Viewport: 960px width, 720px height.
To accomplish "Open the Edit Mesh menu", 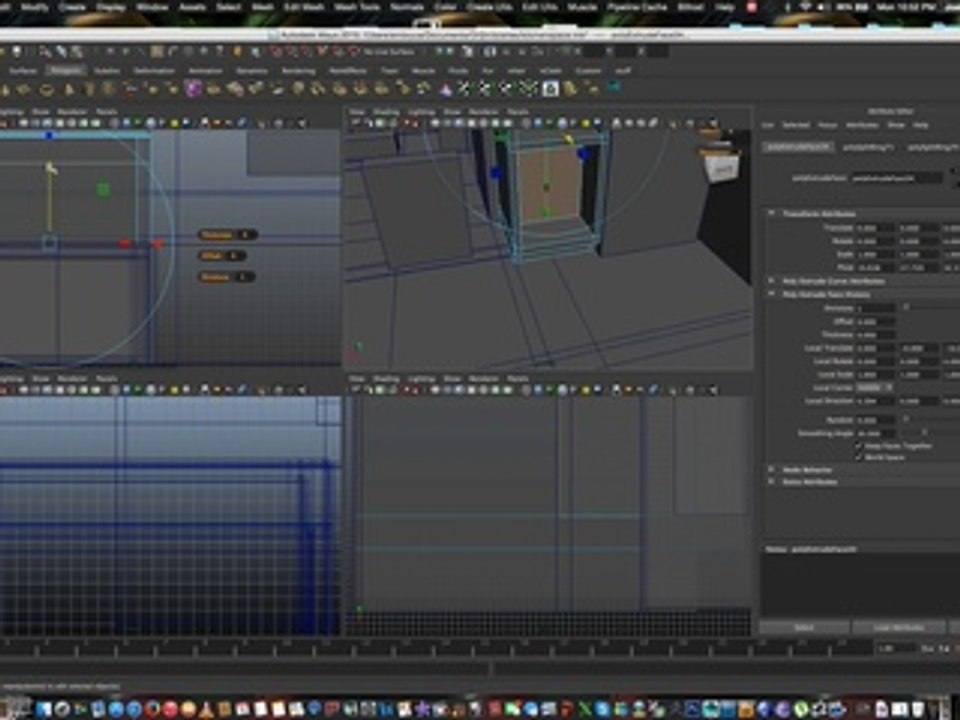I will click(304, 7).
